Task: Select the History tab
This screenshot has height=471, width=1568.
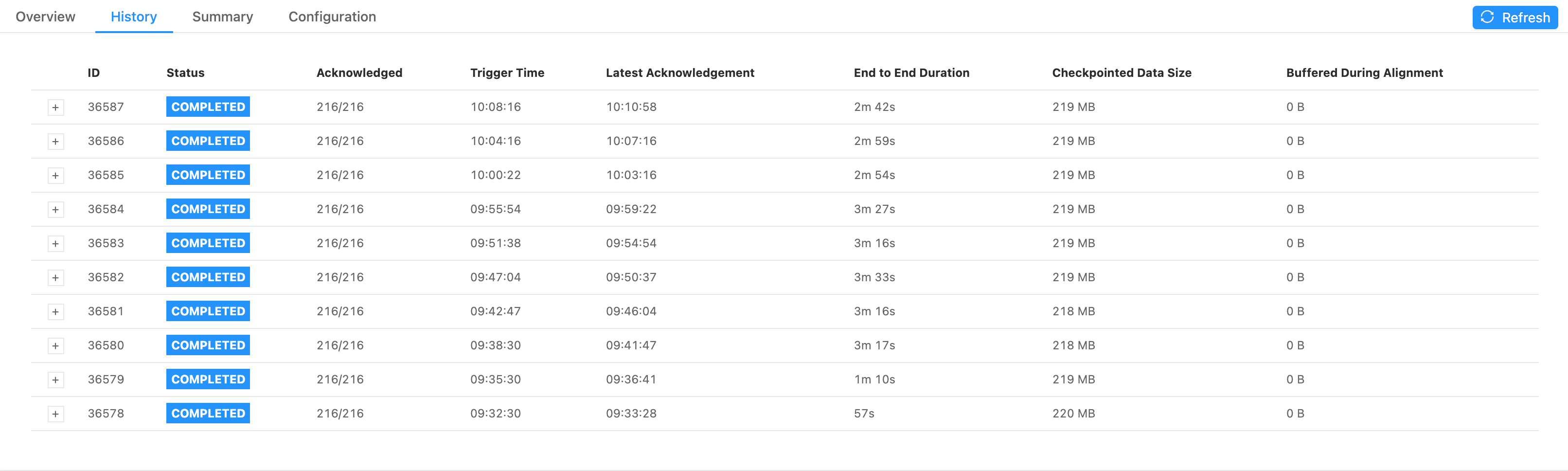Action: (x=134, y=17)
